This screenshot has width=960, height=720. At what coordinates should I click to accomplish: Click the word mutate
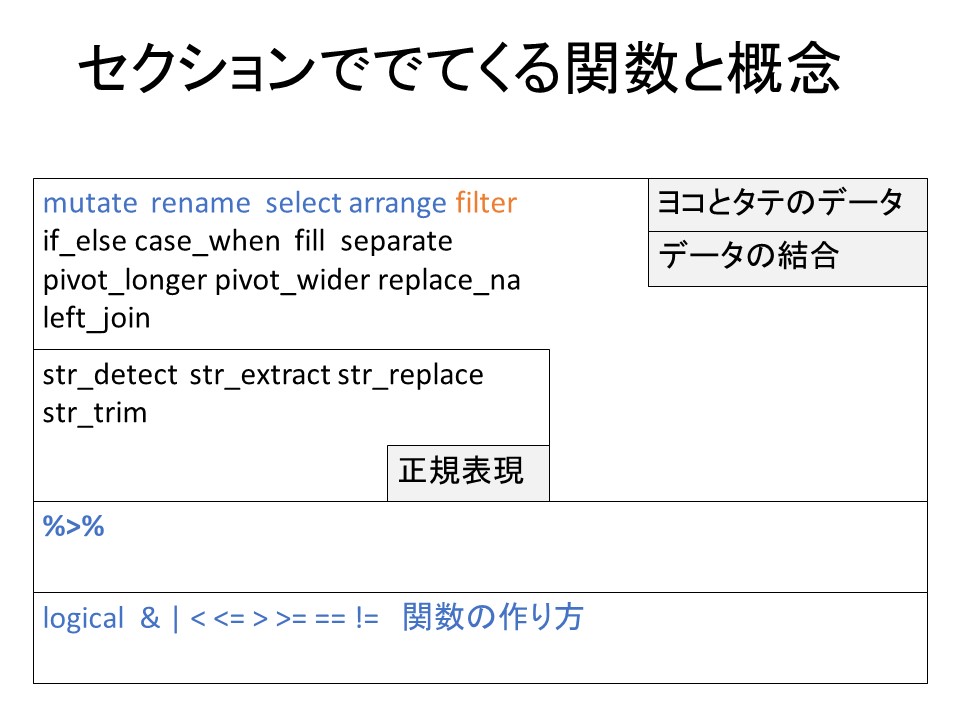[90, 204]
